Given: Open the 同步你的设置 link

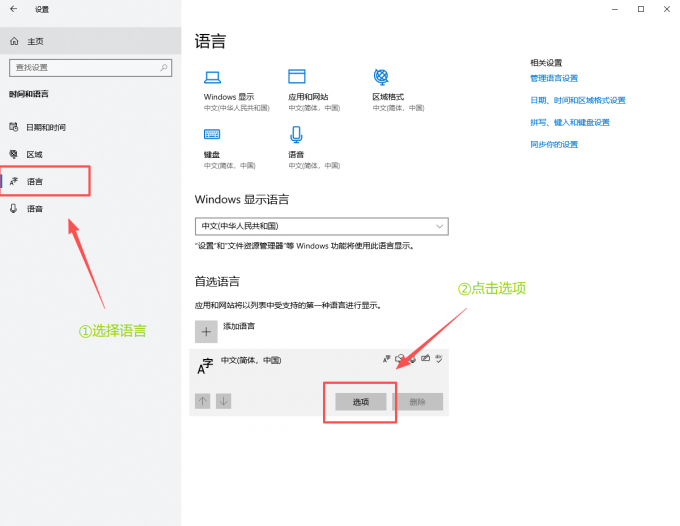Looking at the screenshot, I should [554, 145].
